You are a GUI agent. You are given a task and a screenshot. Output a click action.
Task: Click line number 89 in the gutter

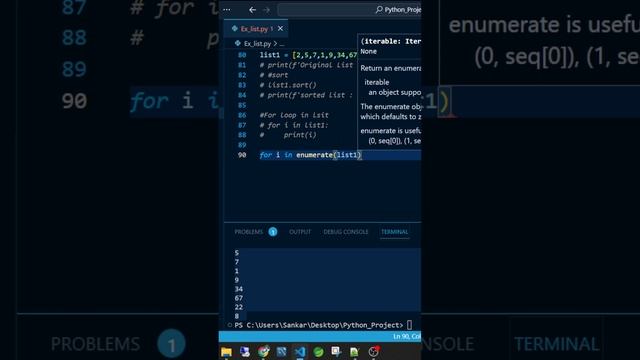point(242,145)
